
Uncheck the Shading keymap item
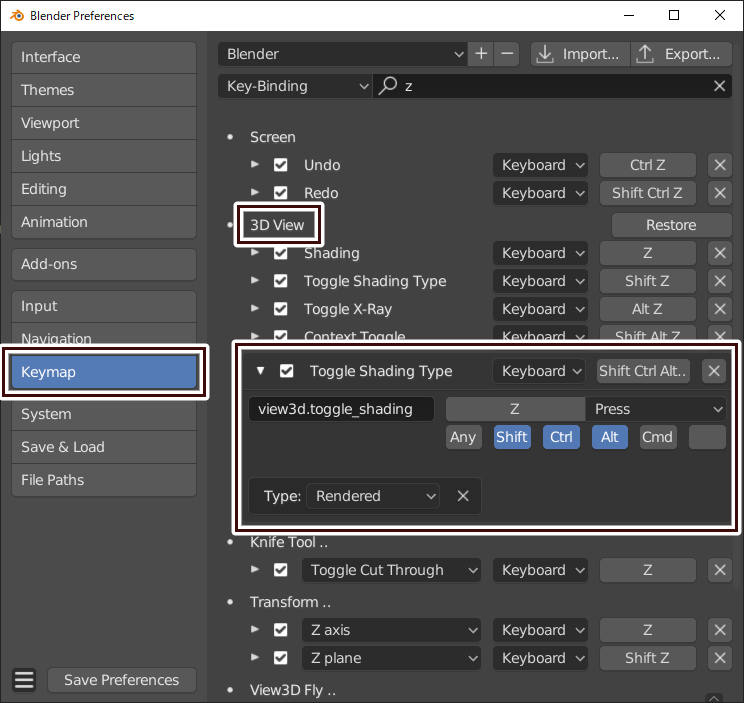[280, 253]
